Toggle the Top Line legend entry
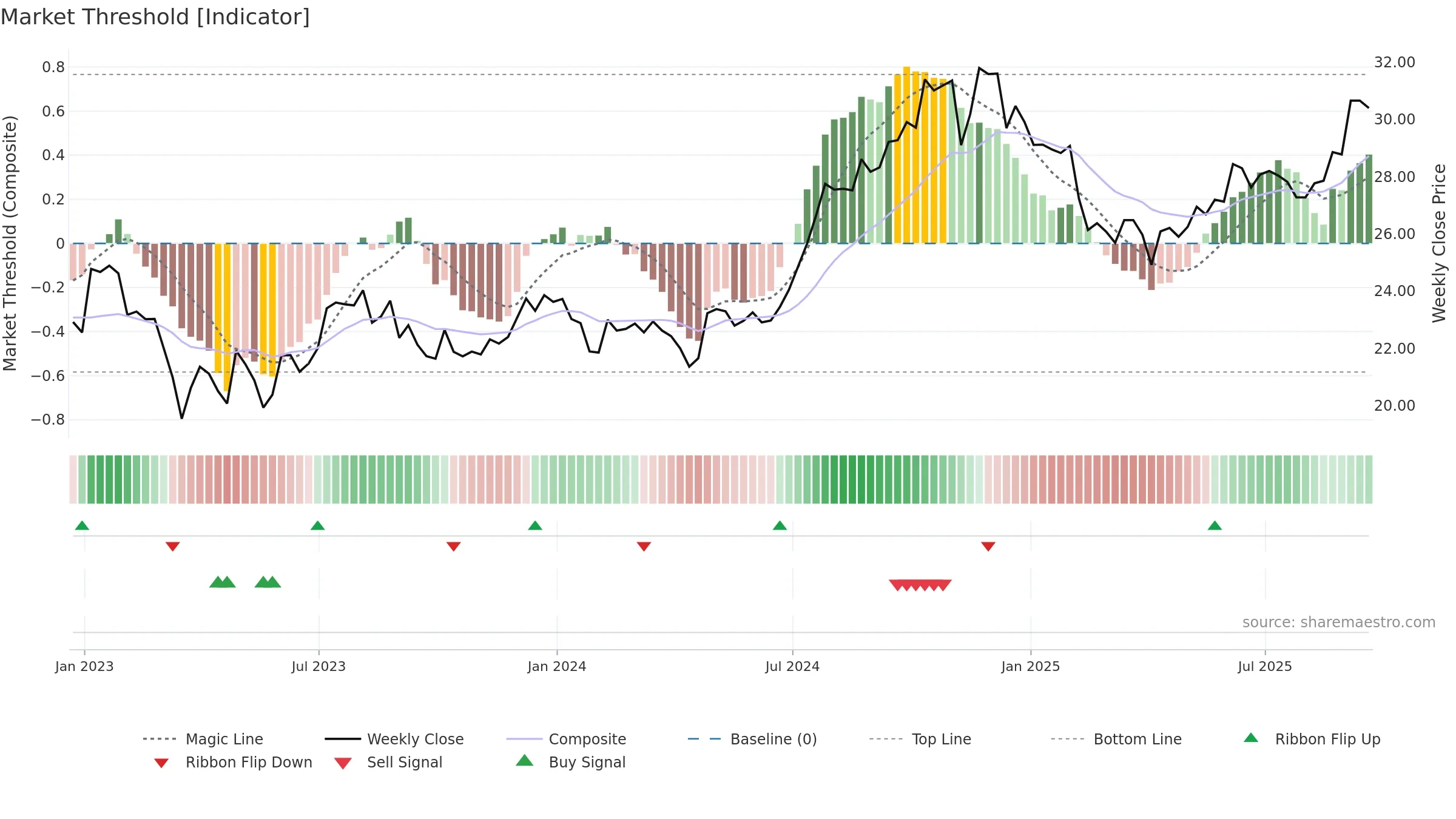1456x819 pixels. 920,739
